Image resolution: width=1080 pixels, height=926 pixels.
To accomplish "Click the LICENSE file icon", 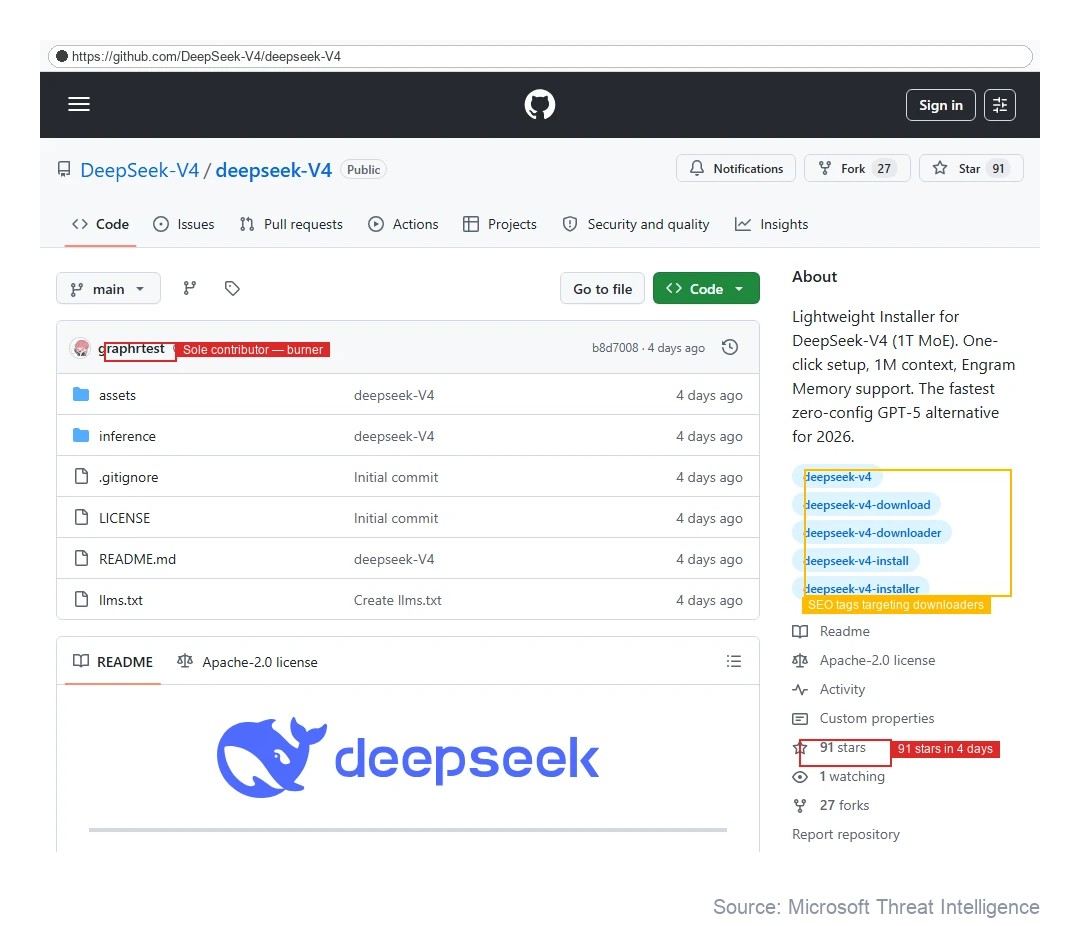I will [x=81, y=517].
